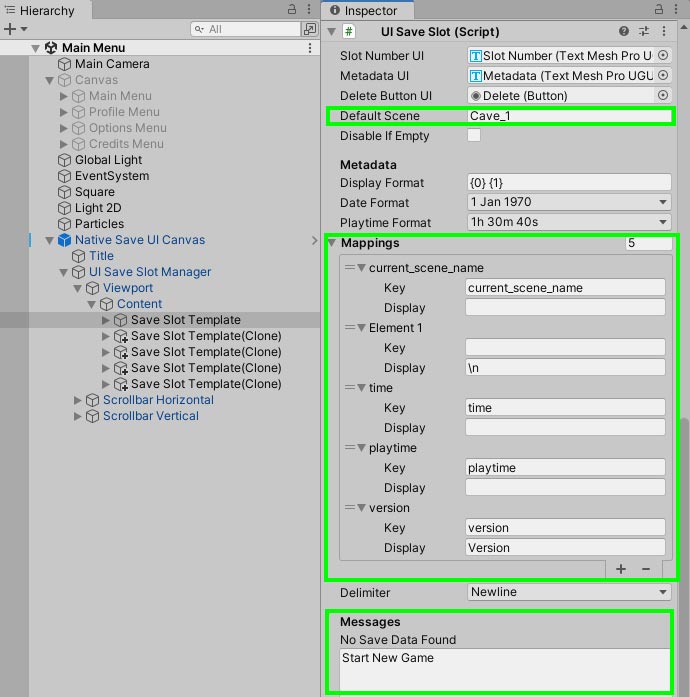Add a new mapping with the plus button

pos(621,569)
